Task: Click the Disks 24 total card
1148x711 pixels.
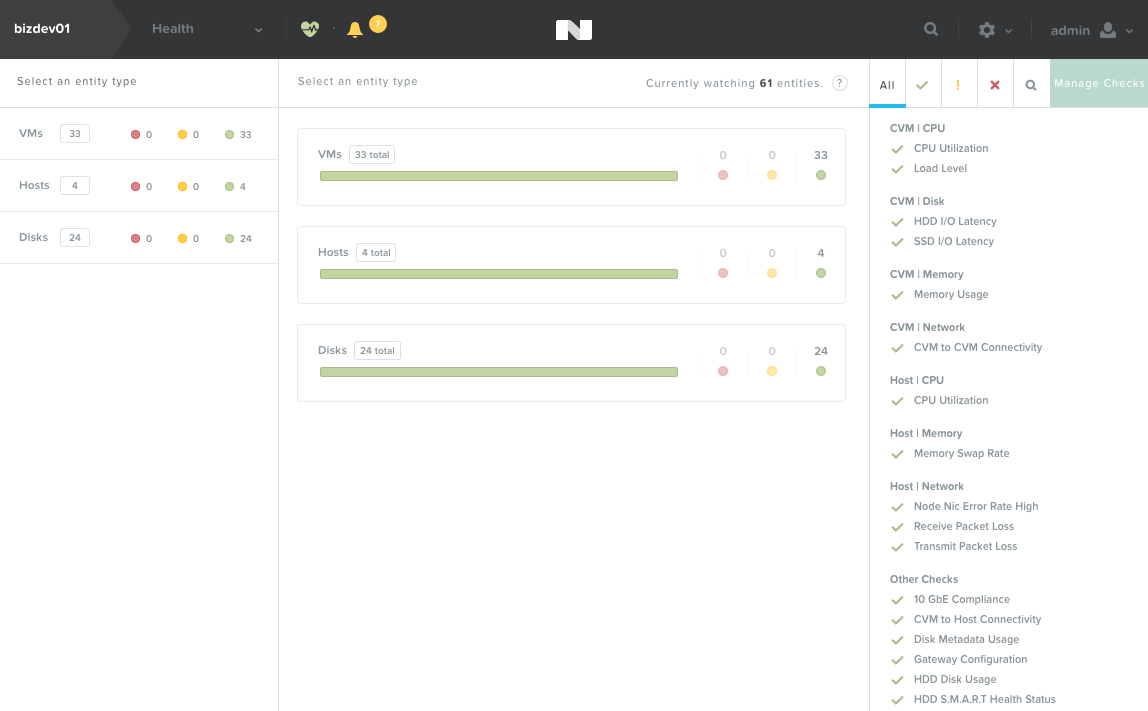Action: pyautogui.click(x=571, y=363)
